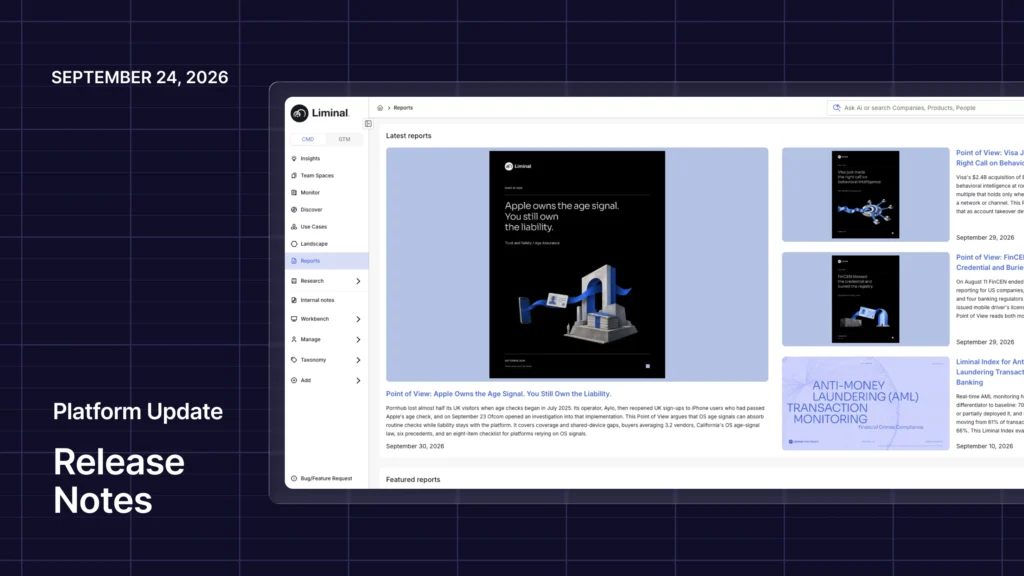Image resolution: width=1024 pixels, height=576 pixels.
Task: Collapse the sidebar with the panel icon
Action: click(368, 123)
